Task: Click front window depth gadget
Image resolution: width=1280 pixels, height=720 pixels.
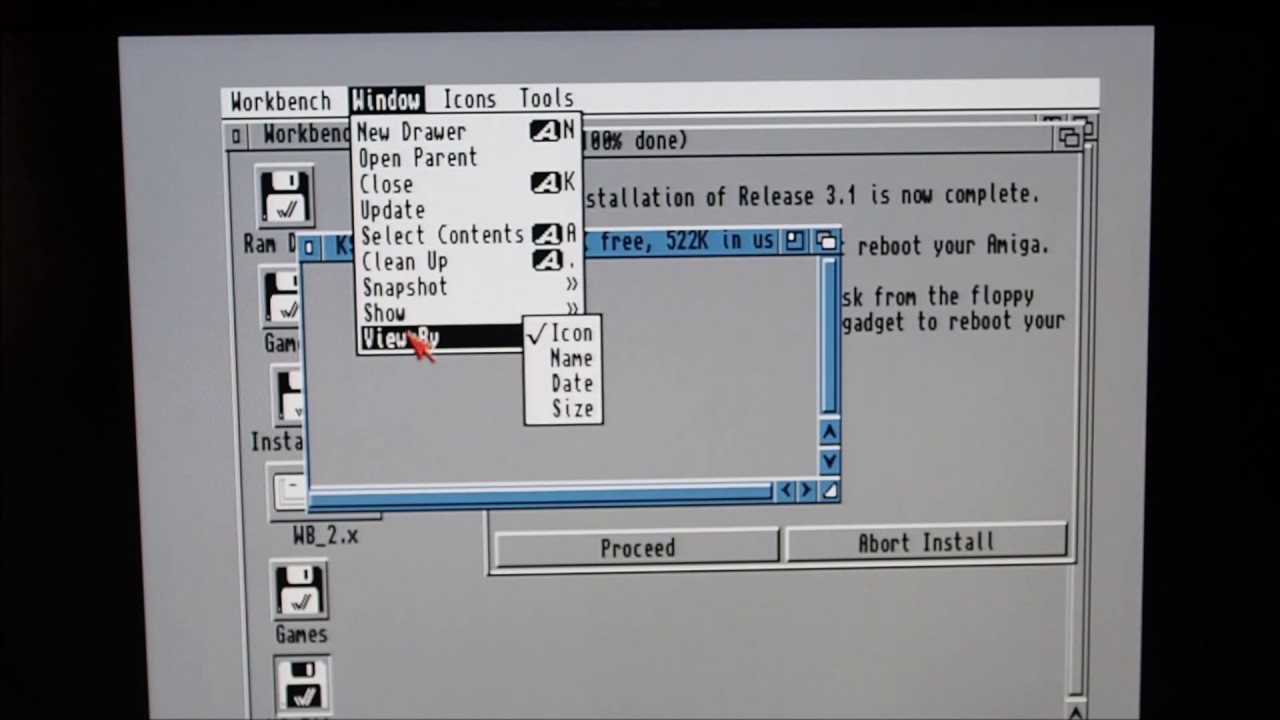Action: (826, 241)
